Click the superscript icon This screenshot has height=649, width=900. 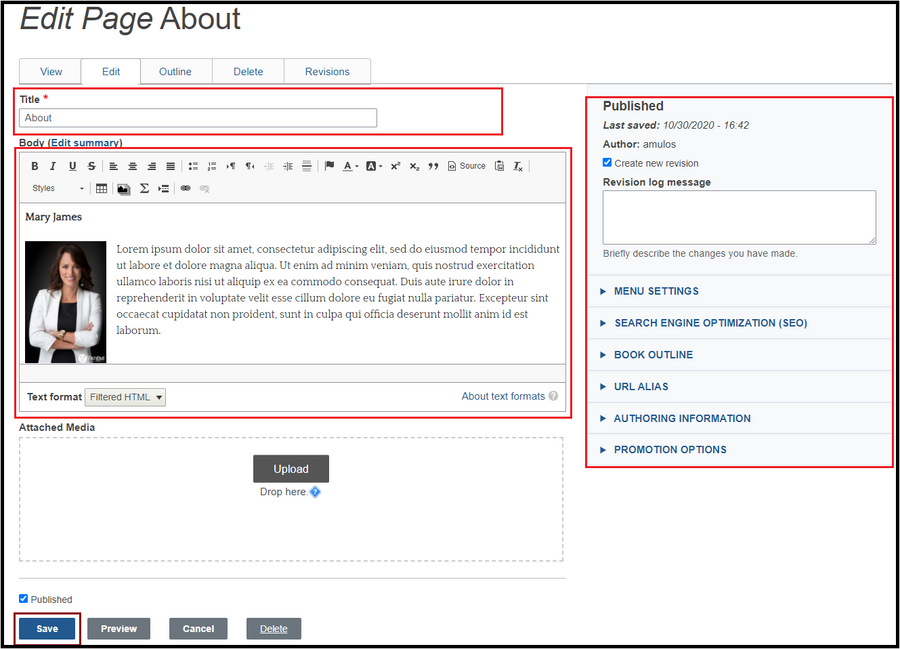395,166
